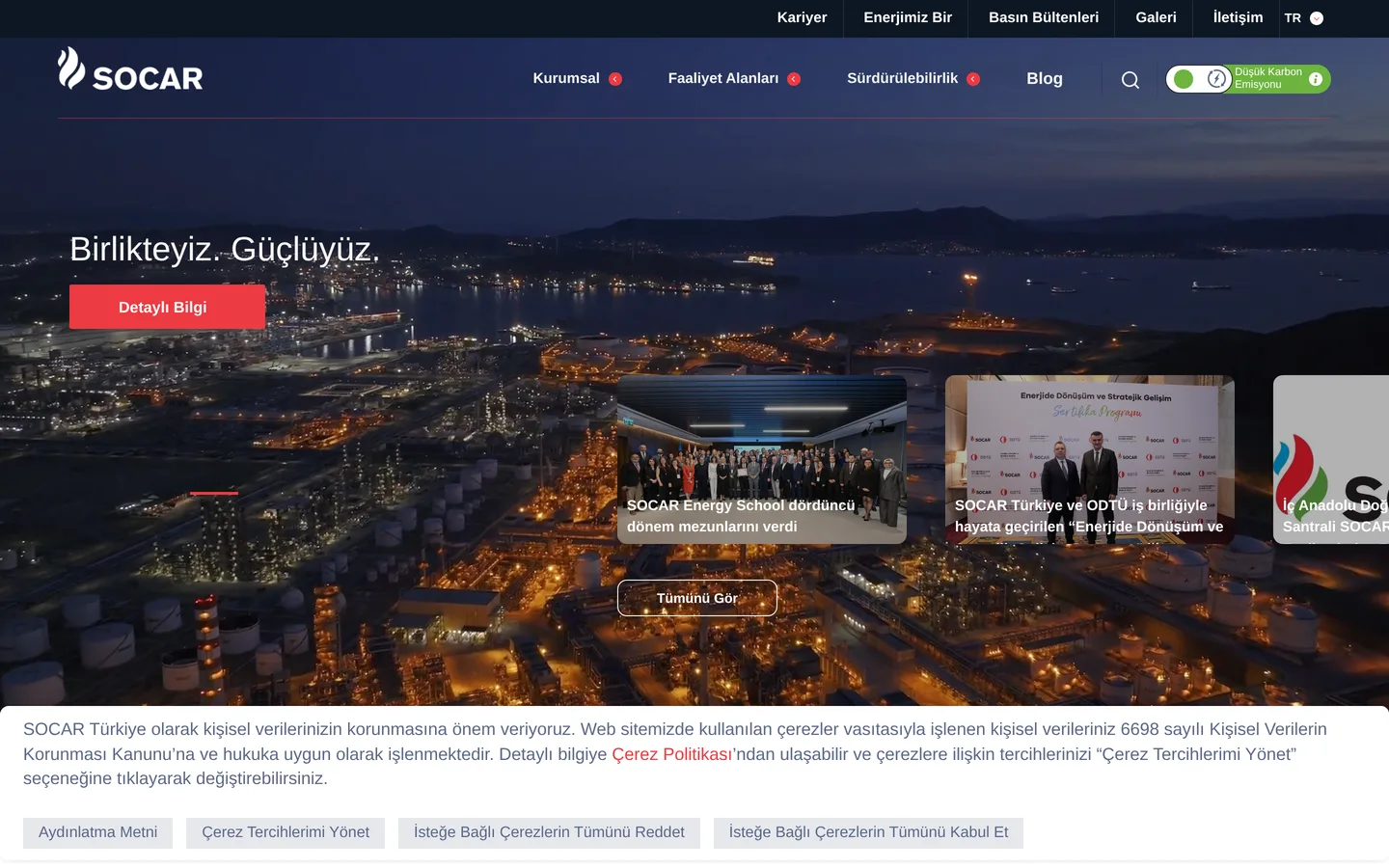Click the Sürdürülebilirlik navigation label
This screenshot has height=868, width=1389.
pyautogui.click(x=903, y=78)
